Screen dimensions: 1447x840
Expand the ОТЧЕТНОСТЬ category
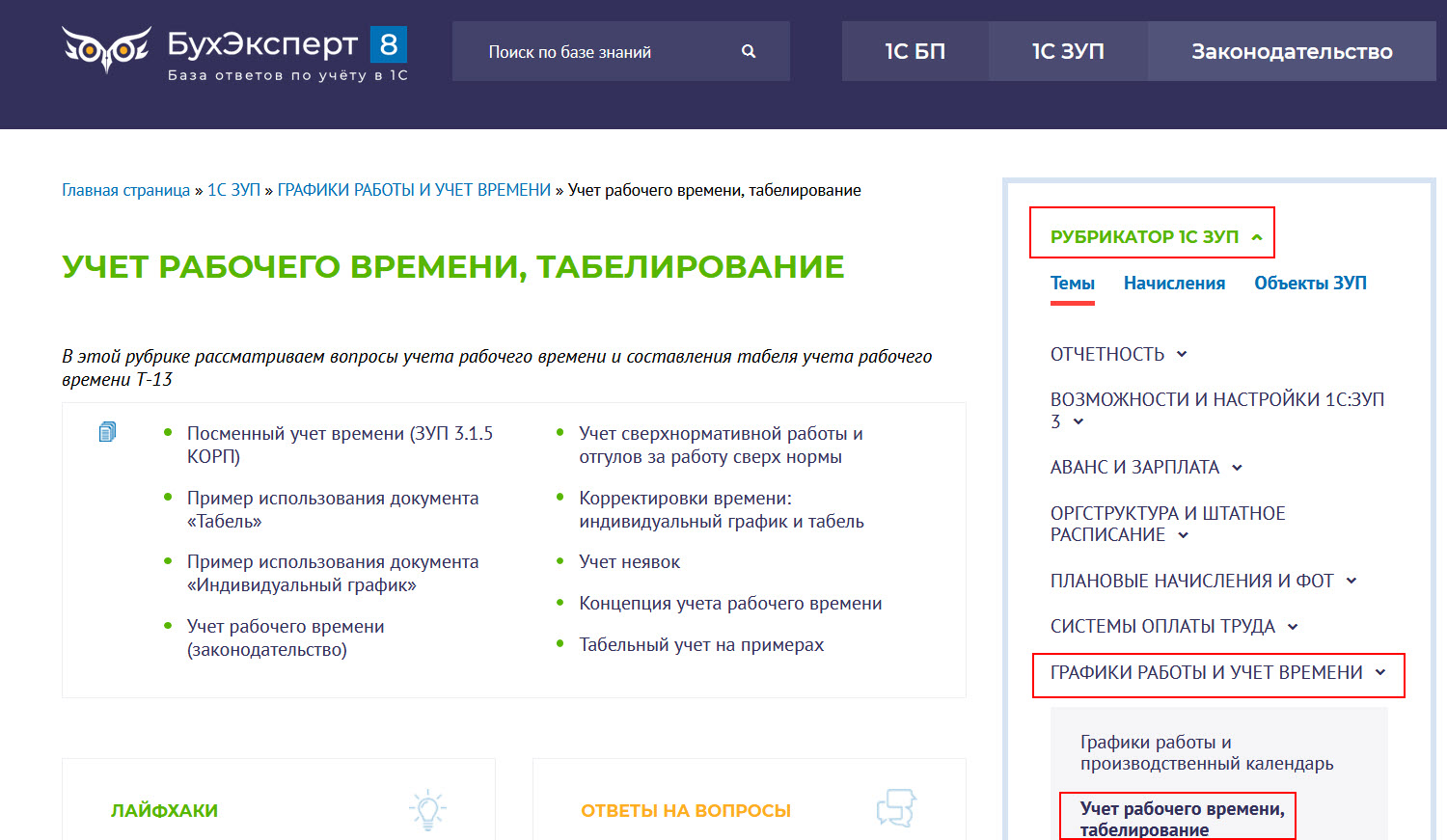(1119, 354)
